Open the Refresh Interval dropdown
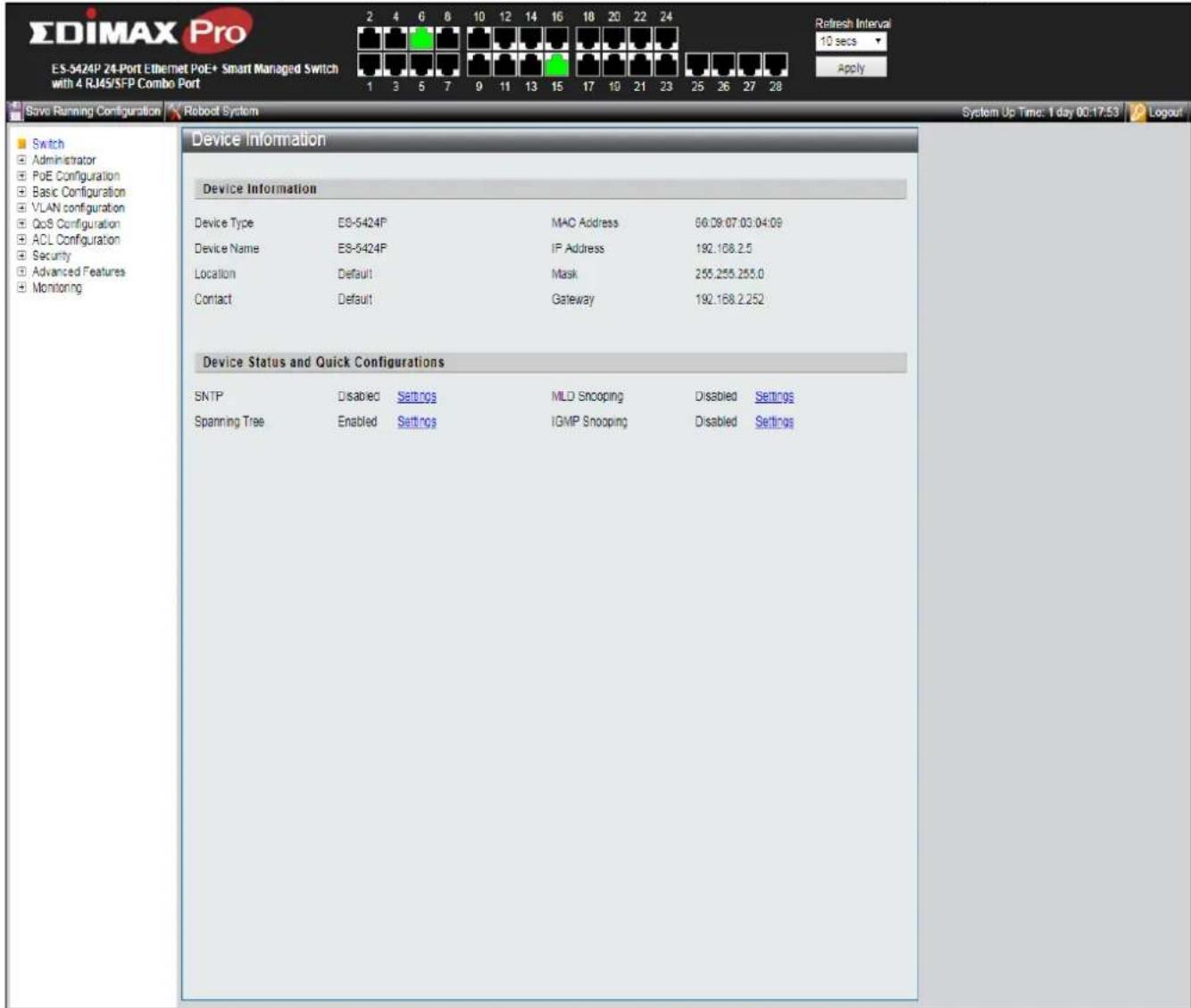This screenshot has height=1008, width=1191. (851, 42)
